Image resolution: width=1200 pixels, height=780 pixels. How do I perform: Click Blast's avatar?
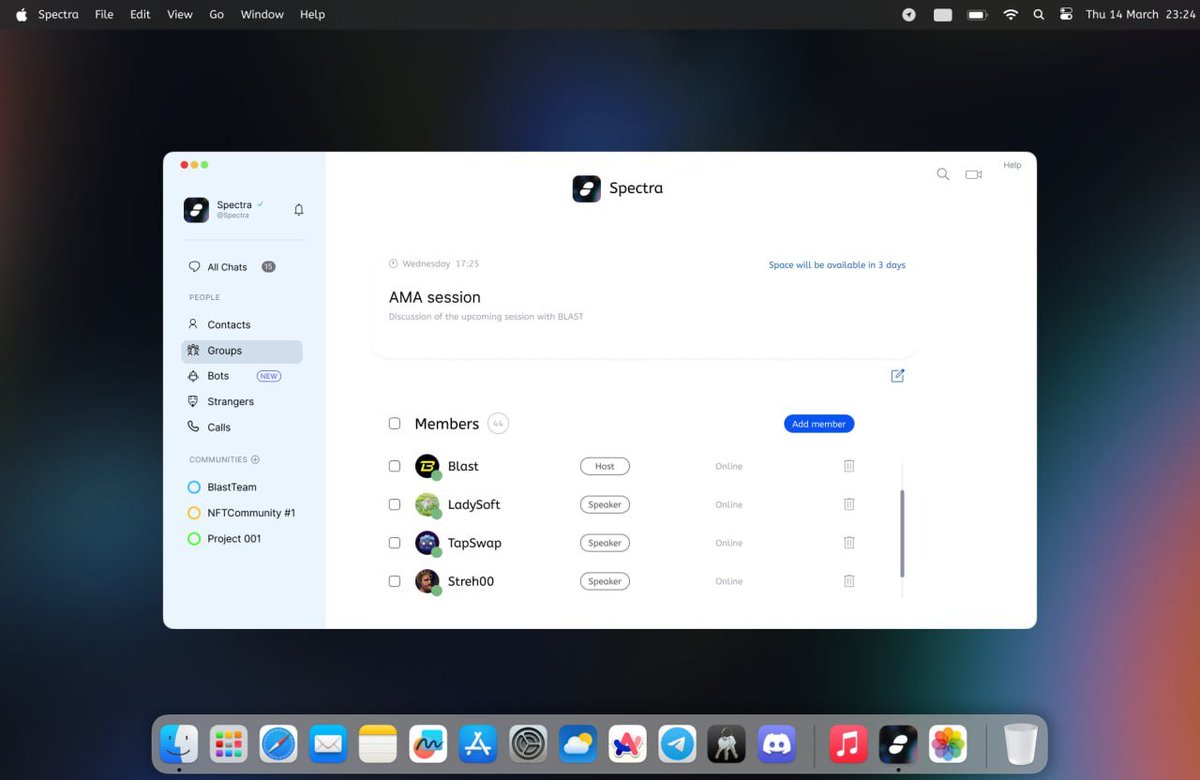click(x=427, y=466)
